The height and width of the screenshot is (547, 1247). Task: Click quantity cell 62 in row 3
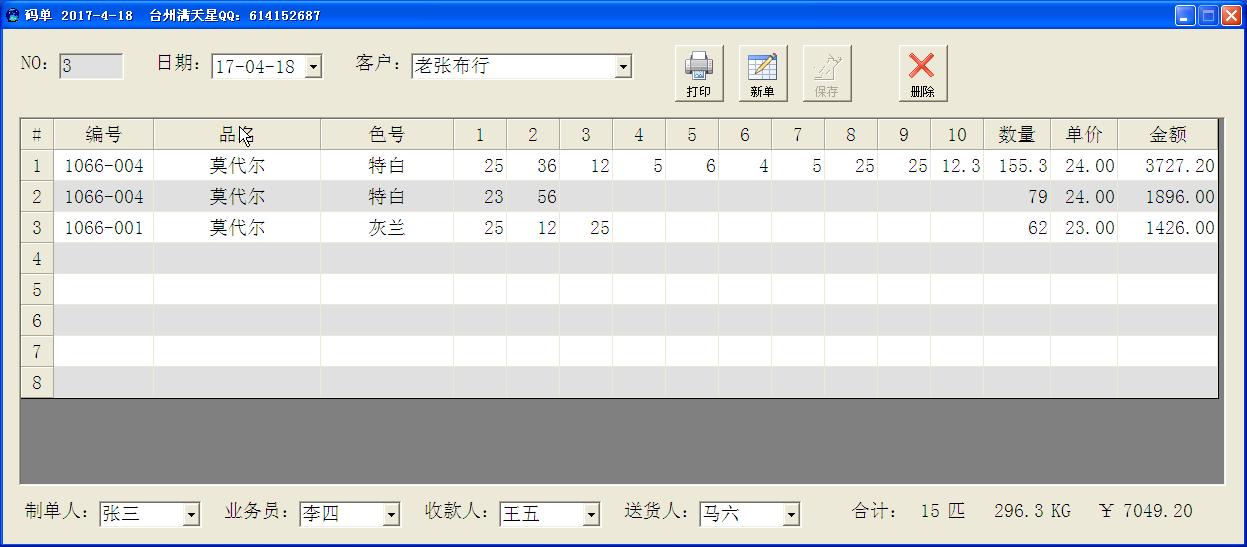click(x=1017, y=228)
